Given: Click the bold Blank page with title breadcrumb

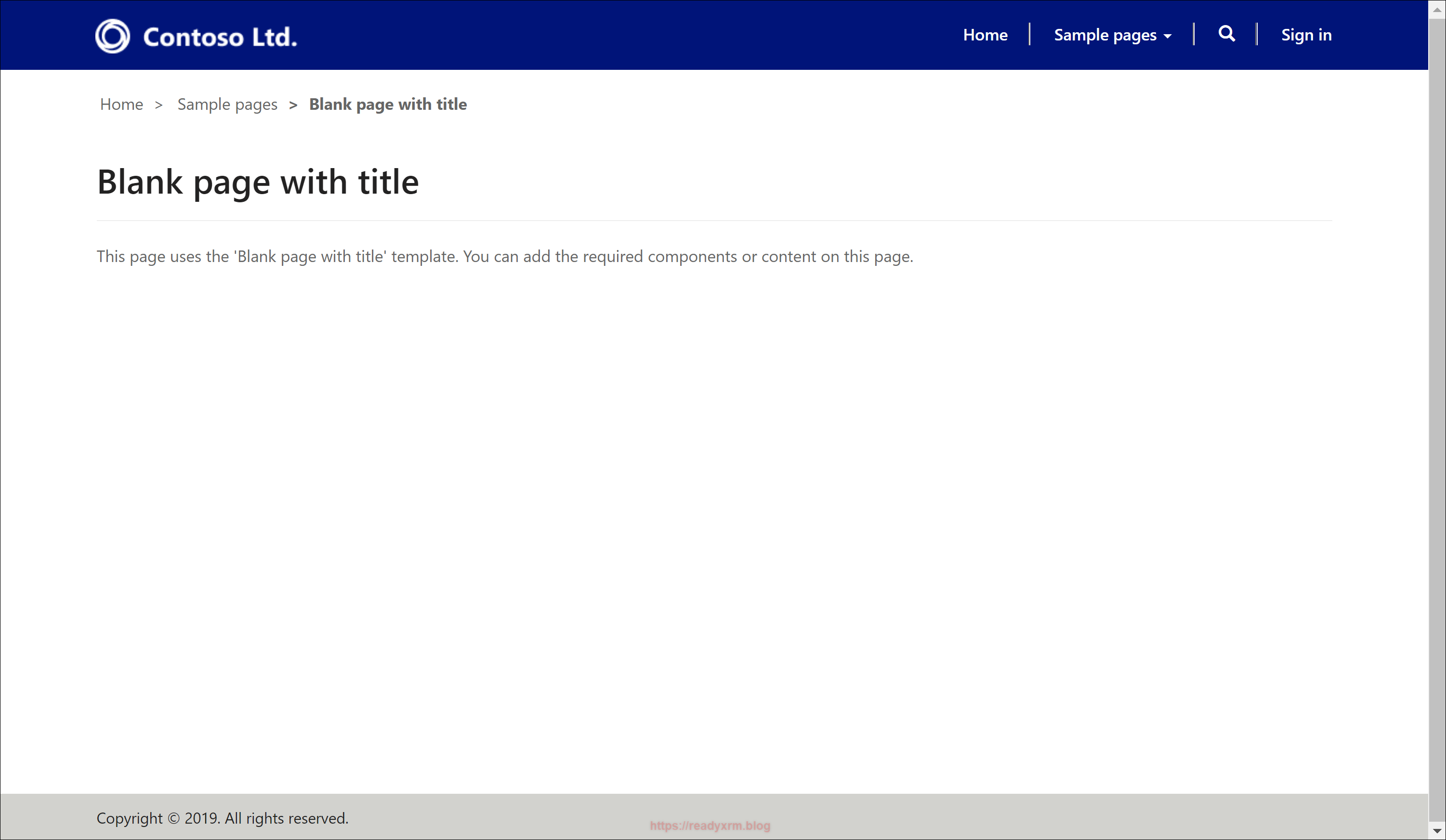Looking at the screenshot, I should point(388,105).
